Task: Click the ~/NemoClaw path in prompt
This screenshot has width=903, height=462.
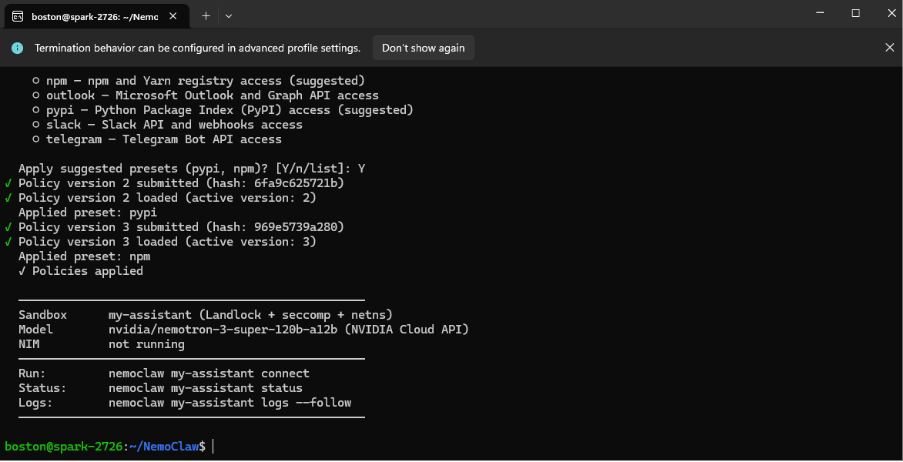Action: [x=163, y=446]
